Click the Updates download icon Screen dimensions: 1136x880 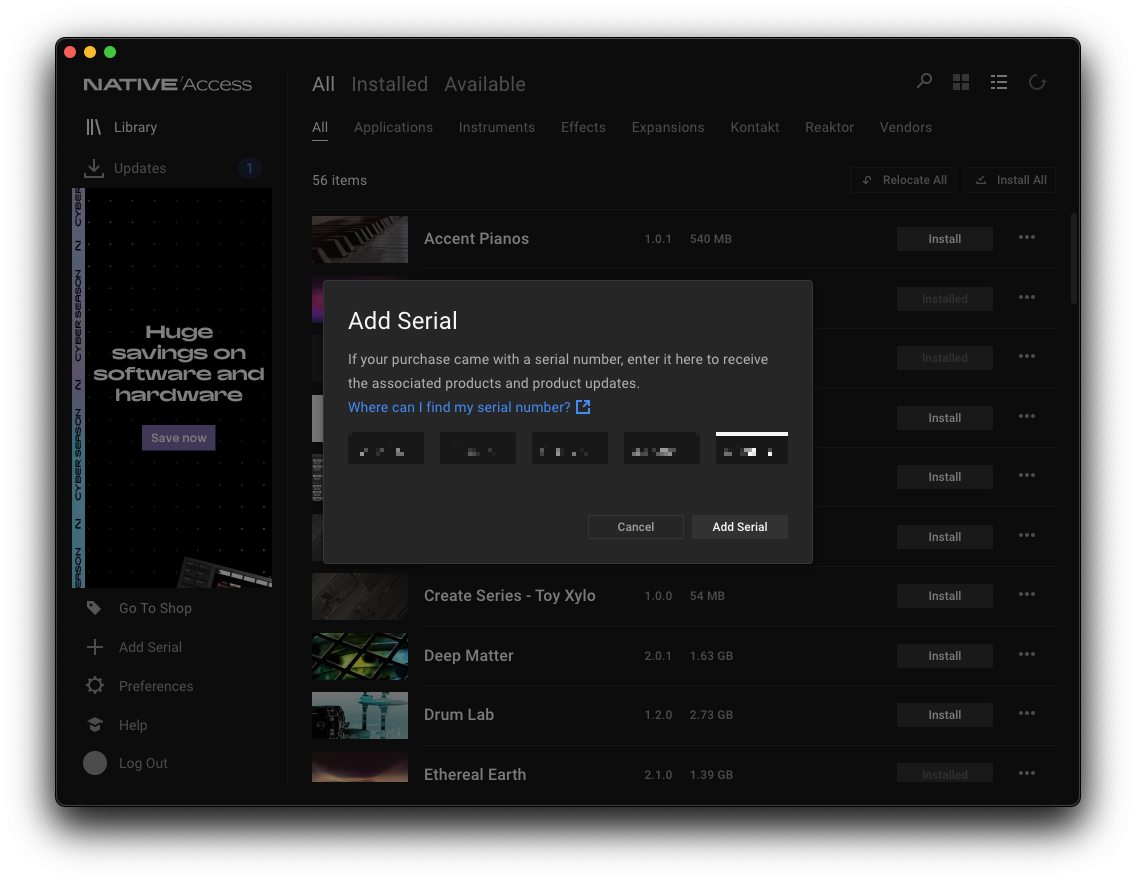93,168
